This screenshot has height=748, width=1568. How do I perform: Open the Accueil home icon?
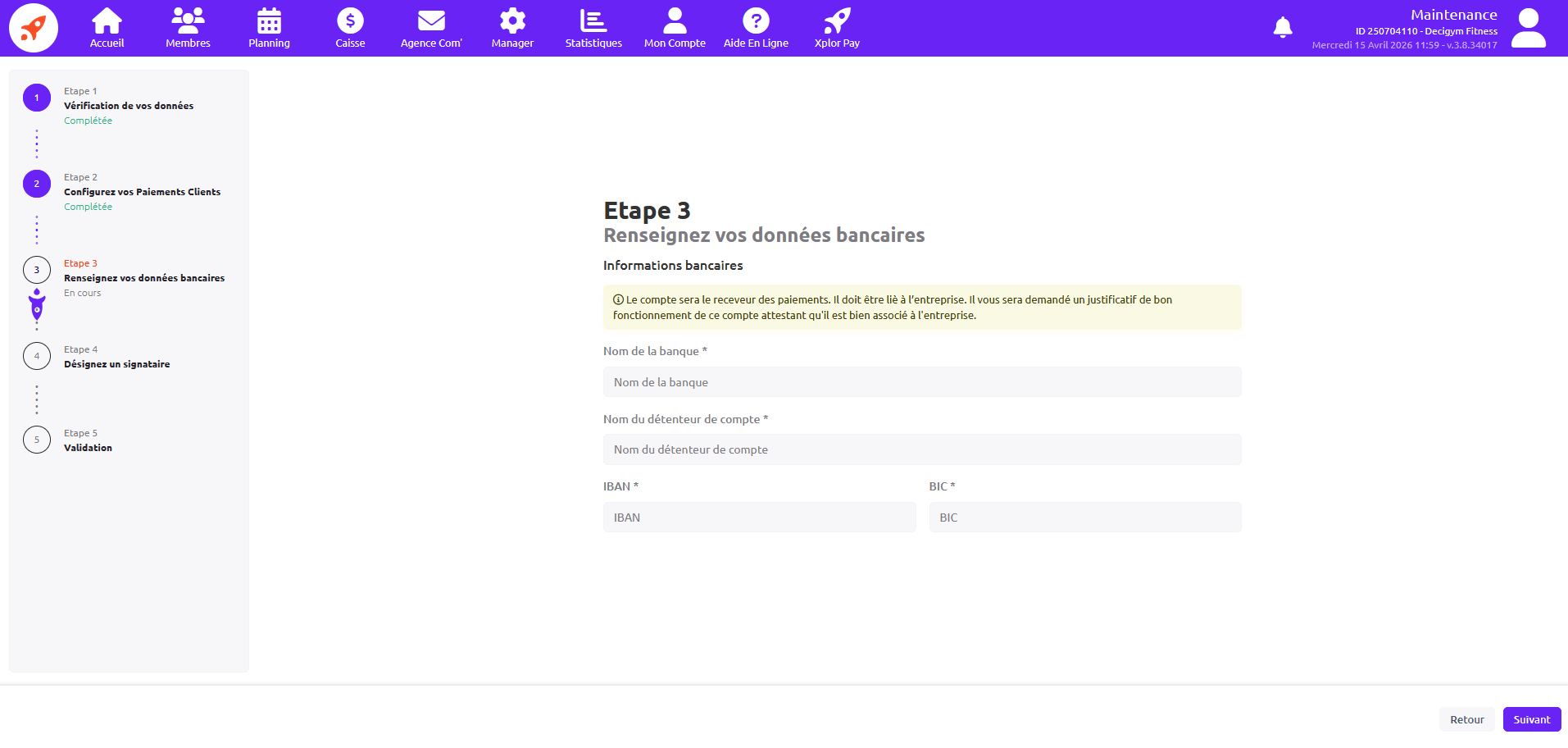click(107, 21)
